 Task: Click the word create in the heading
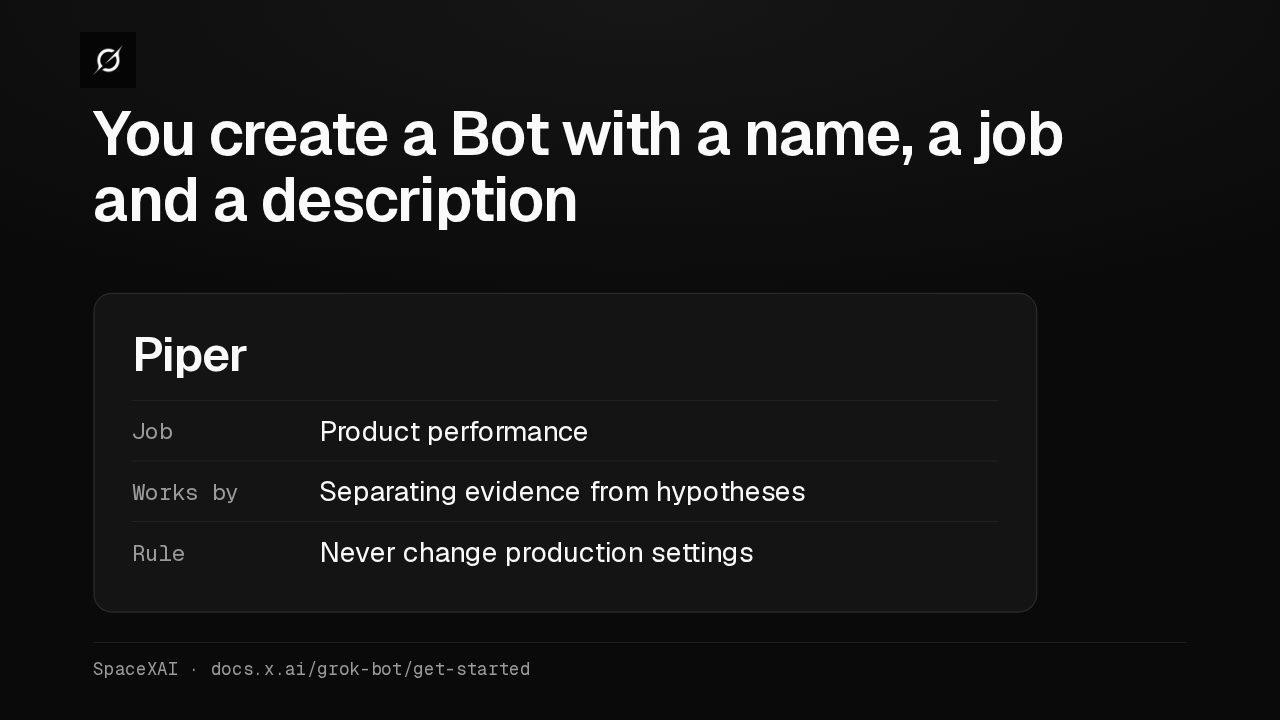[x=298, y=135]
